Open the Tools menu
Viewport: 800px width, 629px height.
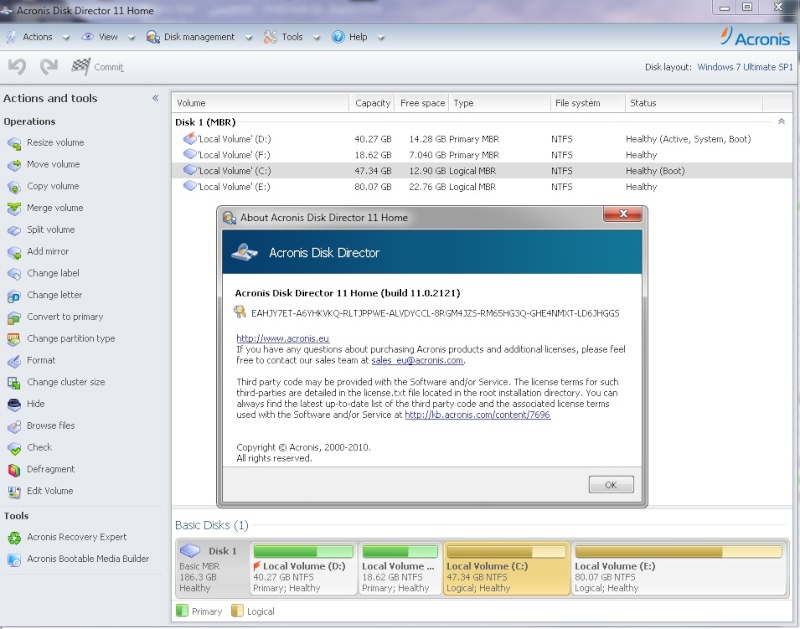[x=292, y=37]
